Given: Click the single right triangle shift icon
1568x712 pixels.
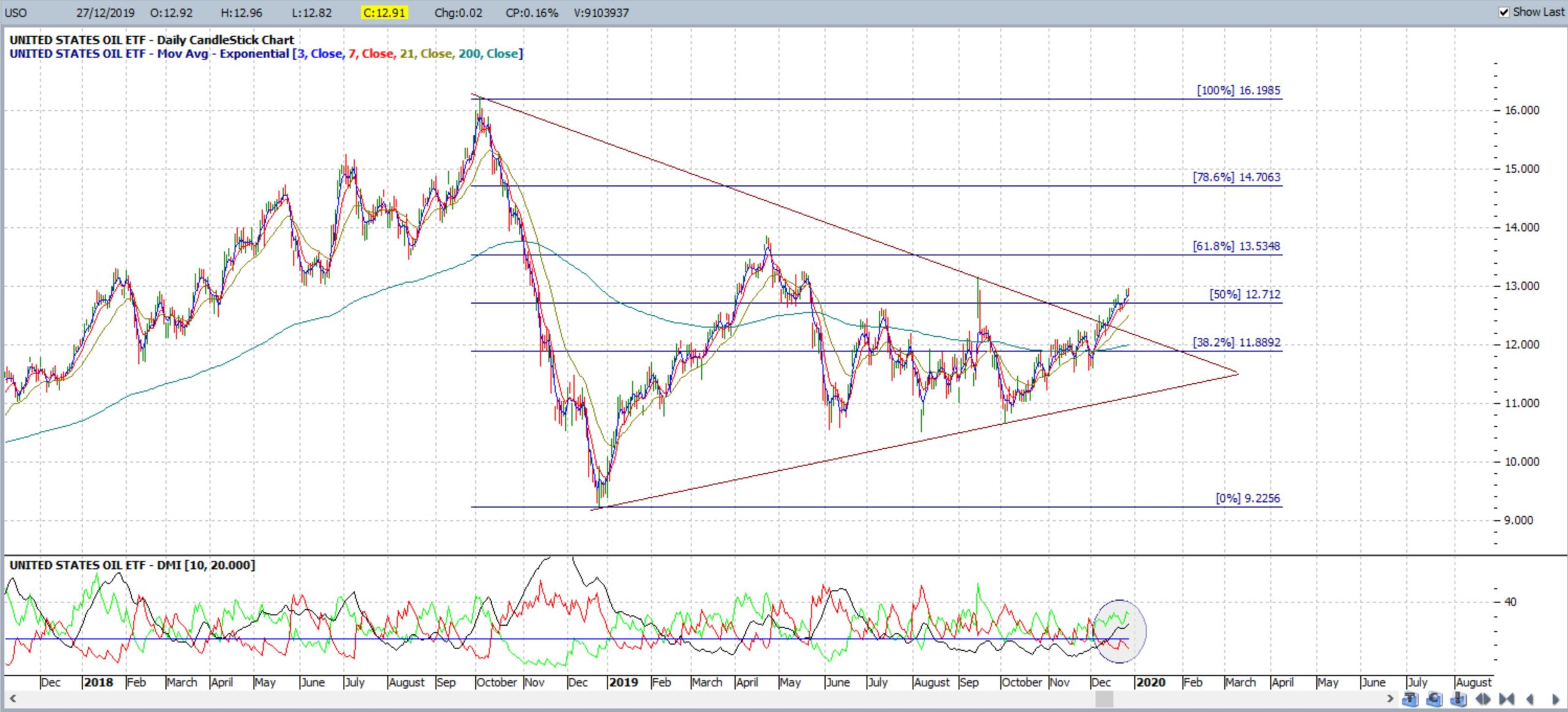Looking at the screenshot, I should point(1555,699).
